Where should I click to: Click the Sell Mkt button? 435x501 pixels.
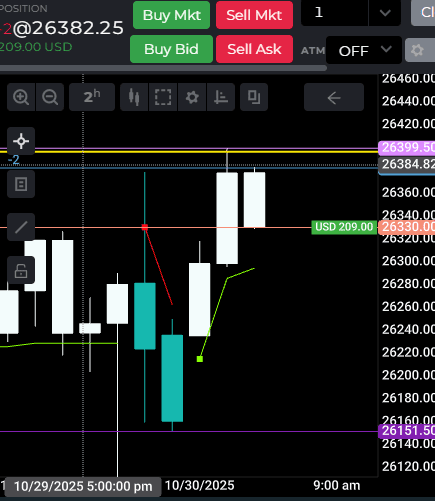coord(254,15)
